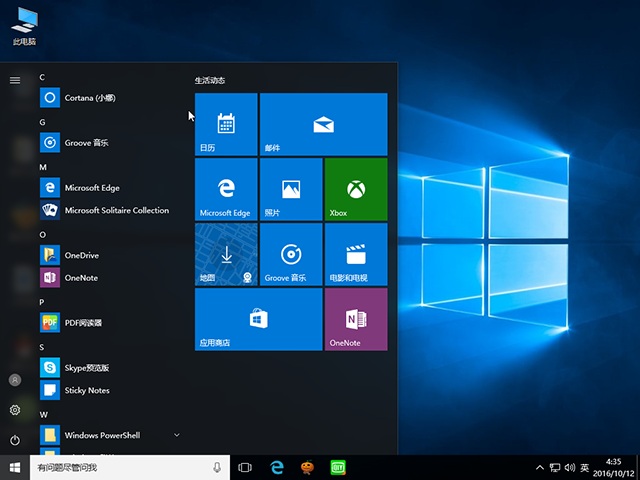The image size is (640, 480).
Task: Open PDF阅读器 from the app list
Action: pyautogui.click(x=83, y=323)
